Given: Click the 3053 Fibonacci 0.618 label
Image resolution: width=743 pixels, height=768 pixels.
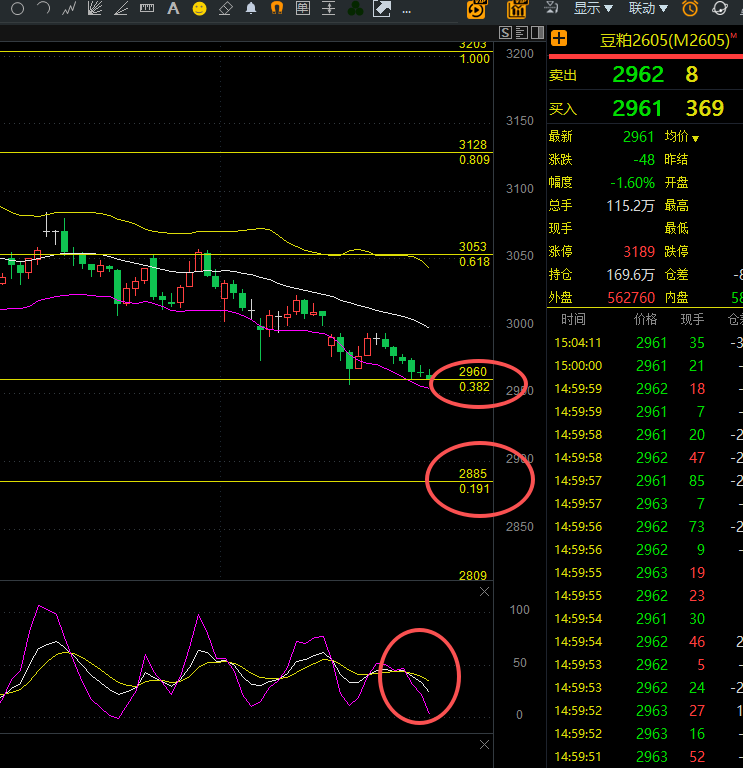Looking at the screenshot, I should coord(474,254).
